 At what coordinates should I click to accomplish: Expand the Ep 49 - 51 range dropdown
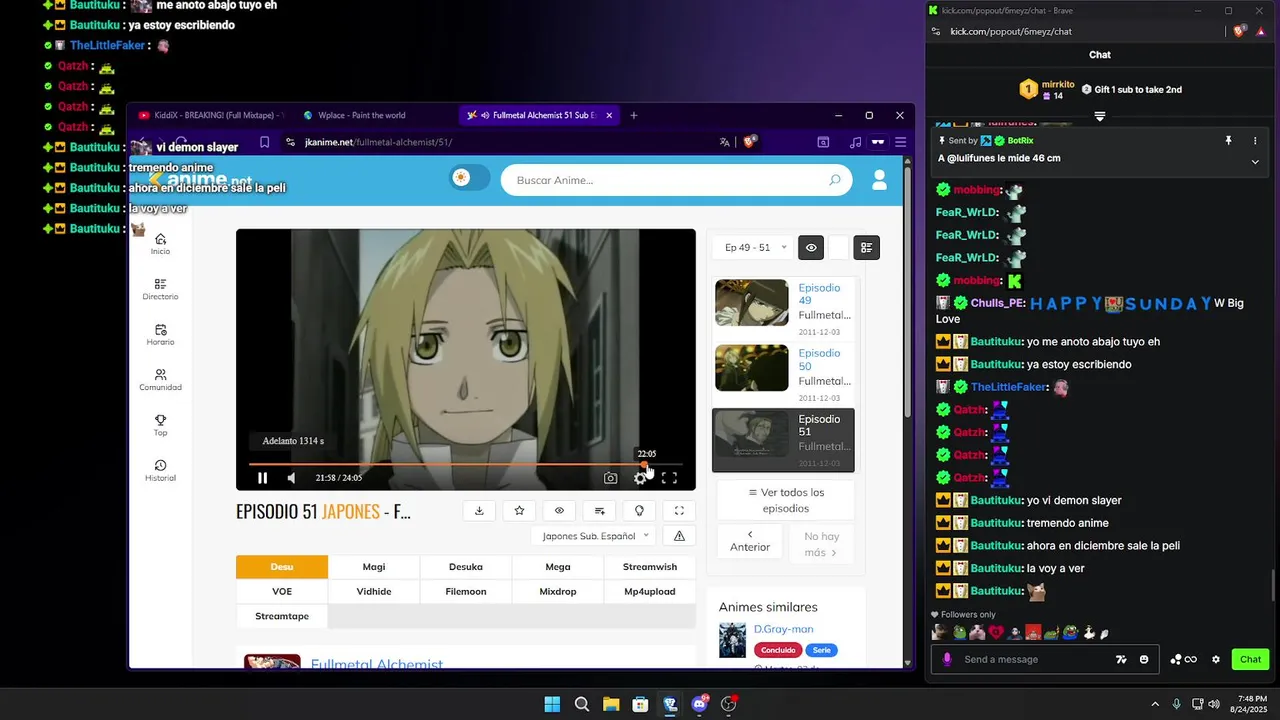tap(755, 247)
